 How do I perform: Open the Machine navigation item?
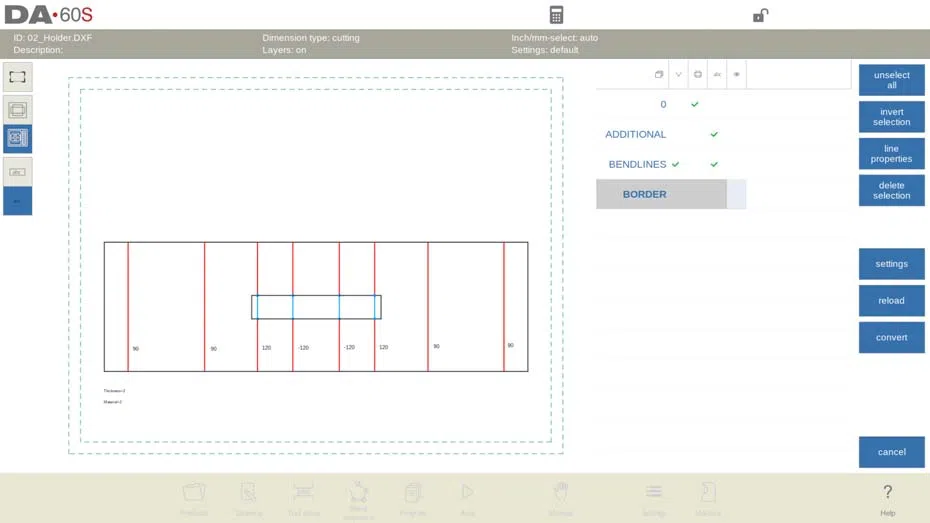[x=708, y=498]
